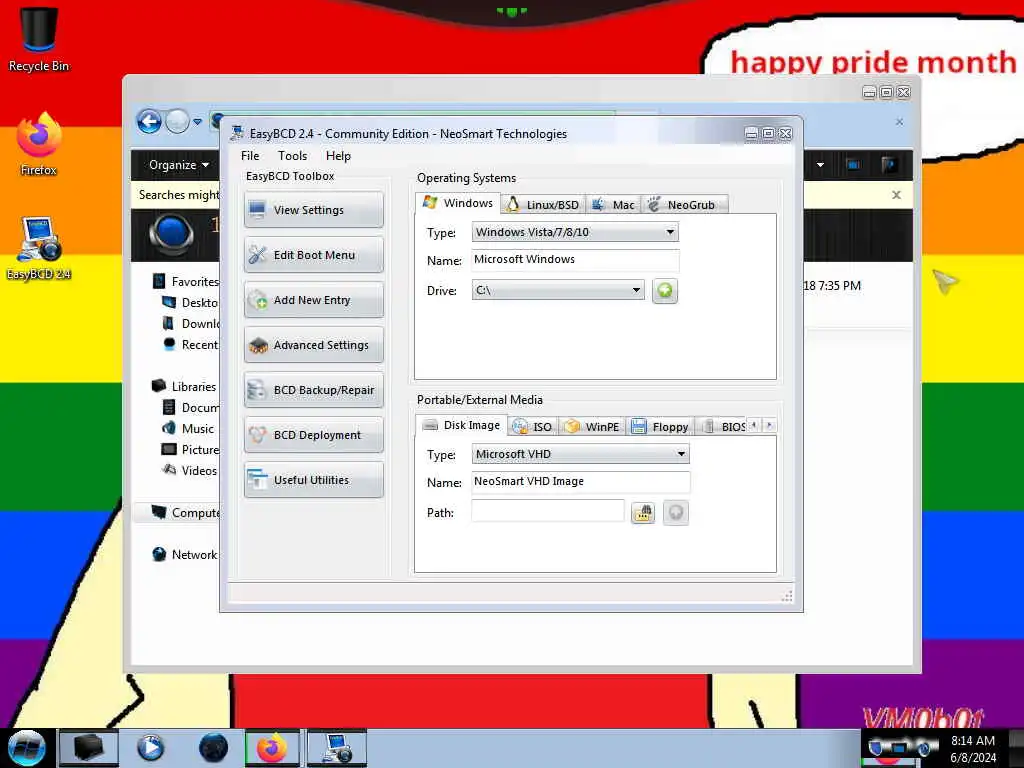1024x768 pixels.
Task: Click the dark globe taskbar icon
Action: tap(213, 748)
